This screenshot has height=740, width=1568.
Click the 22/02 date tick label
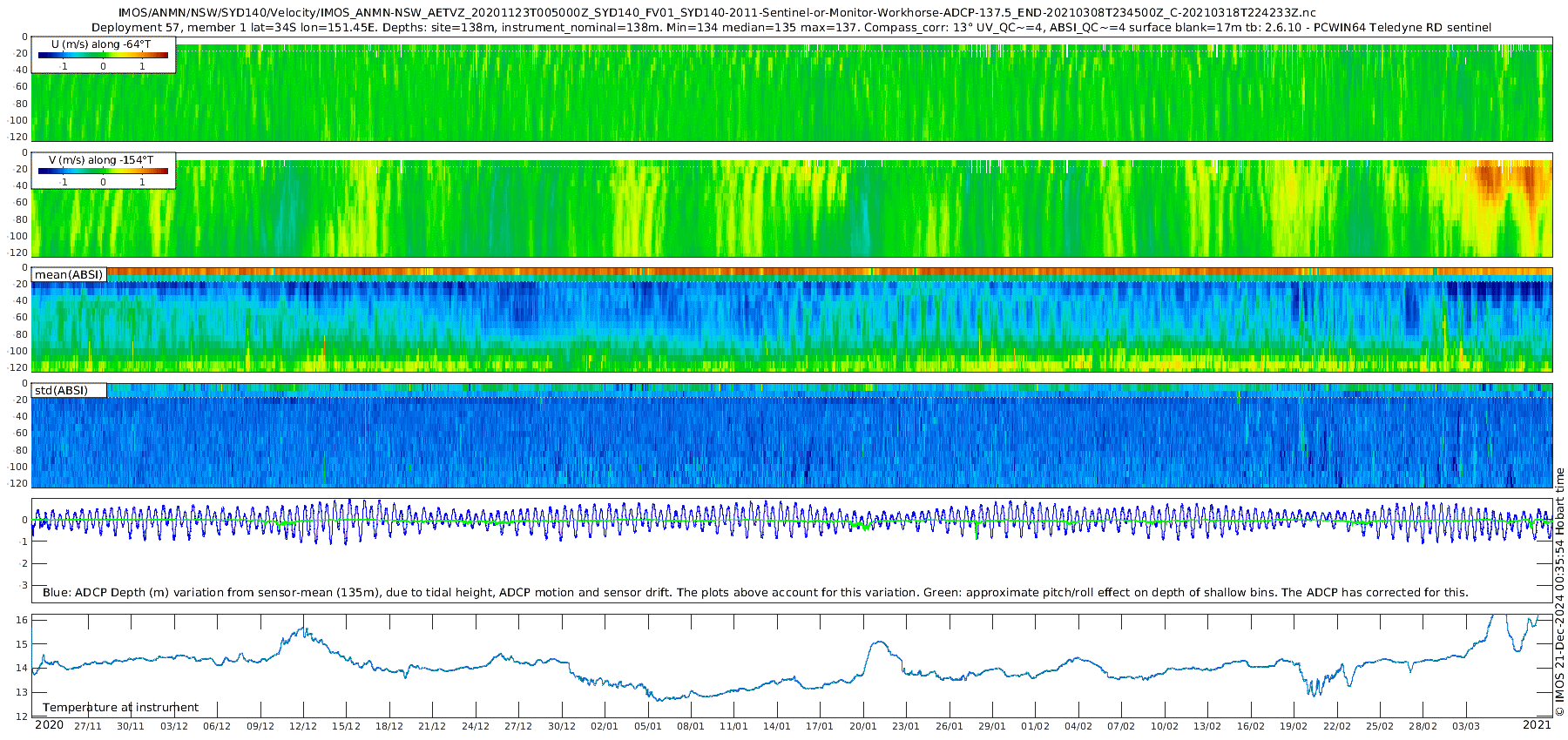point(1336,726)
